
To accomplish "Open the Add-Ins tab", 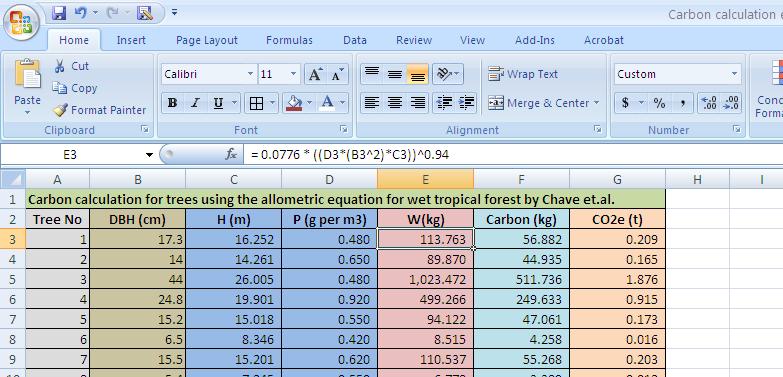I will pos(535,40).
